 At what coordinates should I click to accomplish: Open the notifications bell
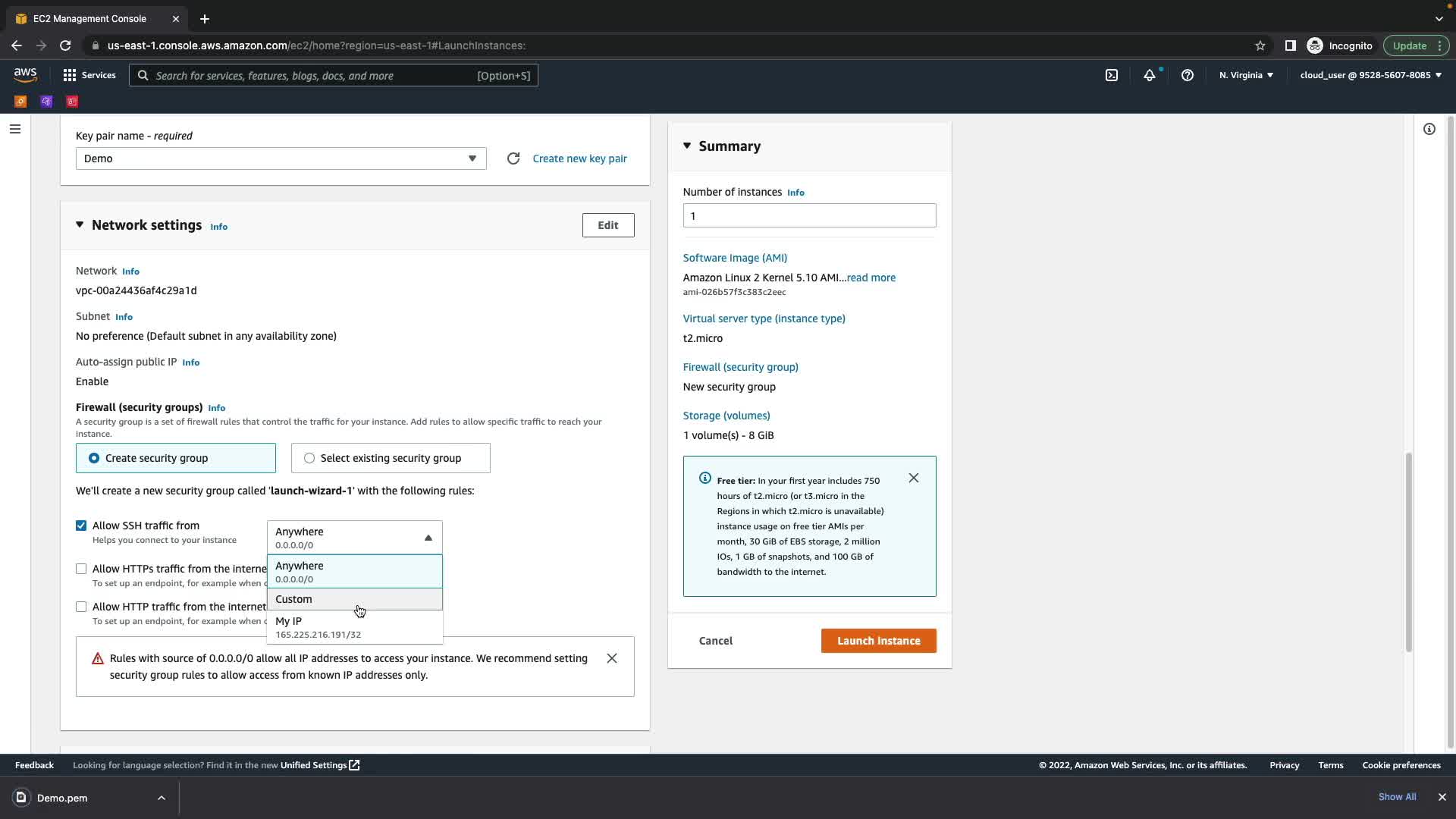coord(1150,75)
